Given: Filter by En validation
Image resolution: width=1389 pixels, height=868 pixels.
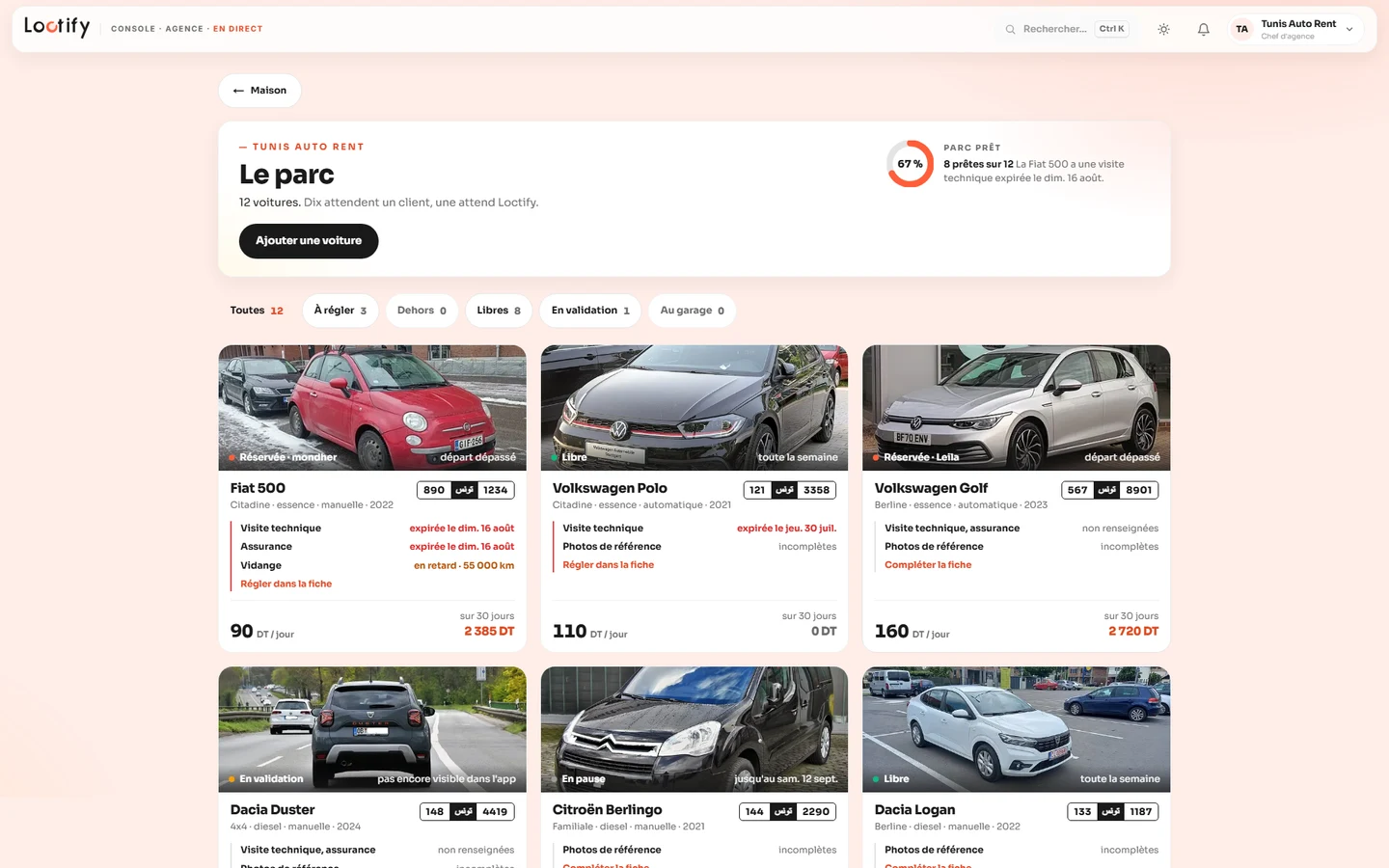Looking at the screenshot, I should pos(590,311).
